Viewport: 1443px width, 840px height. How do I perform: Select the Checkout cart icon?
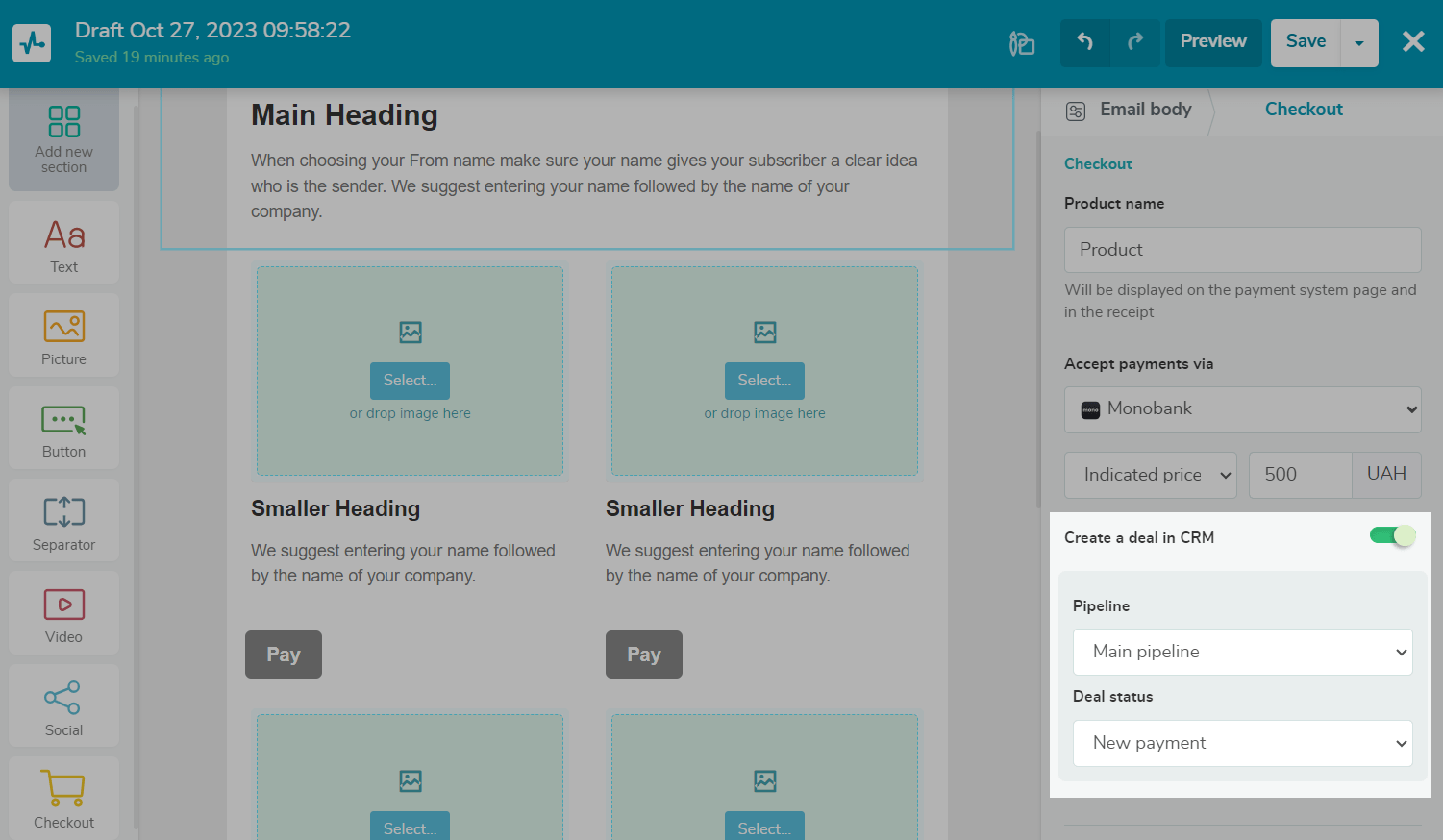63,789
